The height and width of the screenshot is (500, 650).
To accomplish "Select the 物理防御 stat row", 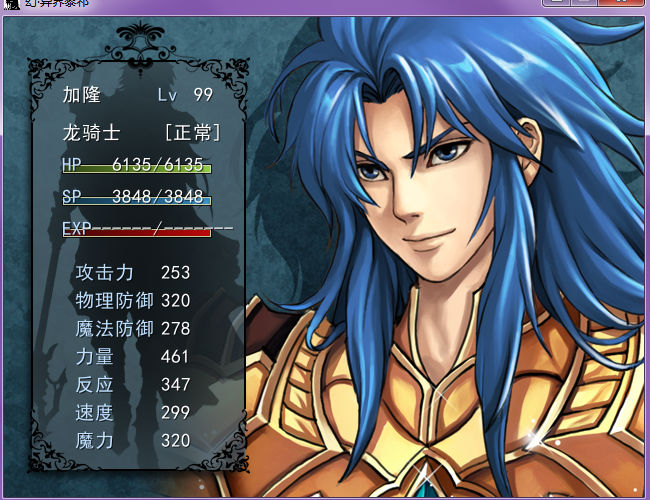I will click(133, 301).
